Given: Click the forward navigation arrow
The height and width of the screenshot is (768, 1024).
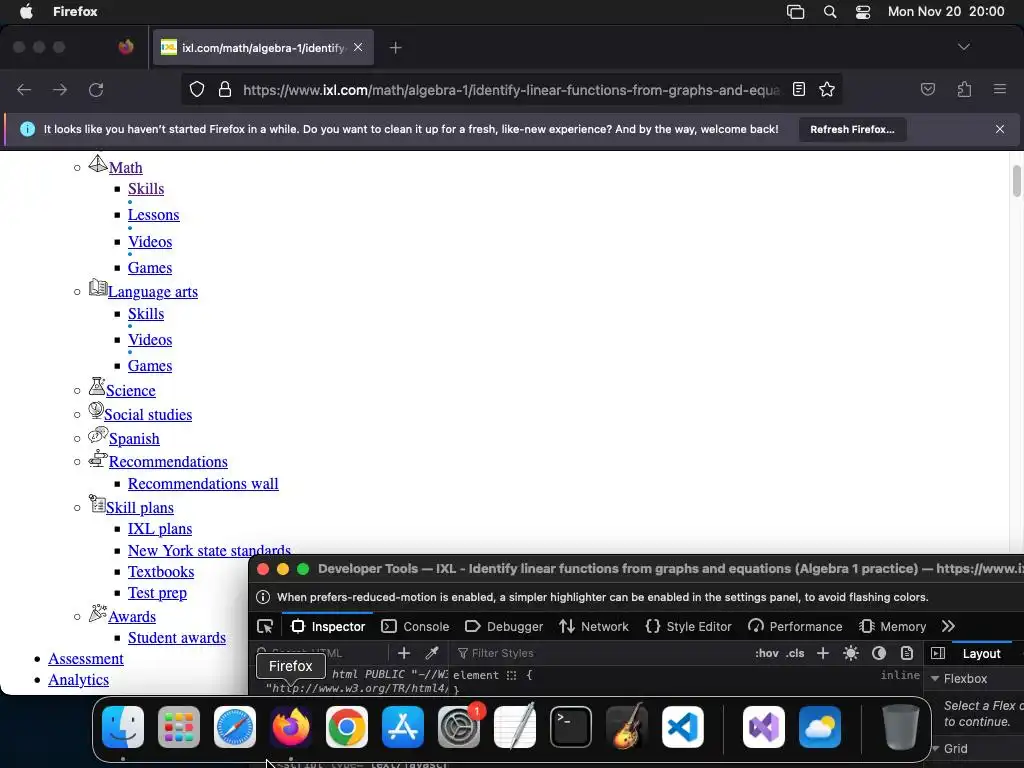Looking at the screenshot, I should pyautogui.click(x=60, y=89).
